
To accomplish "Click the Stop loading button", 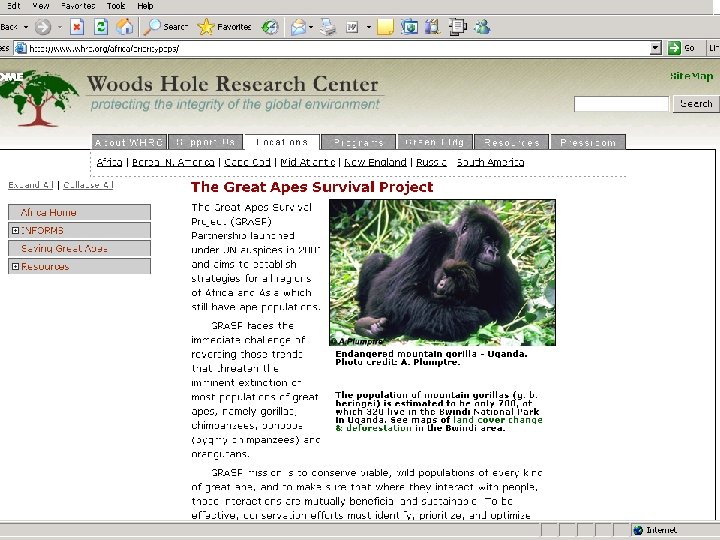I will click(77, 26).
